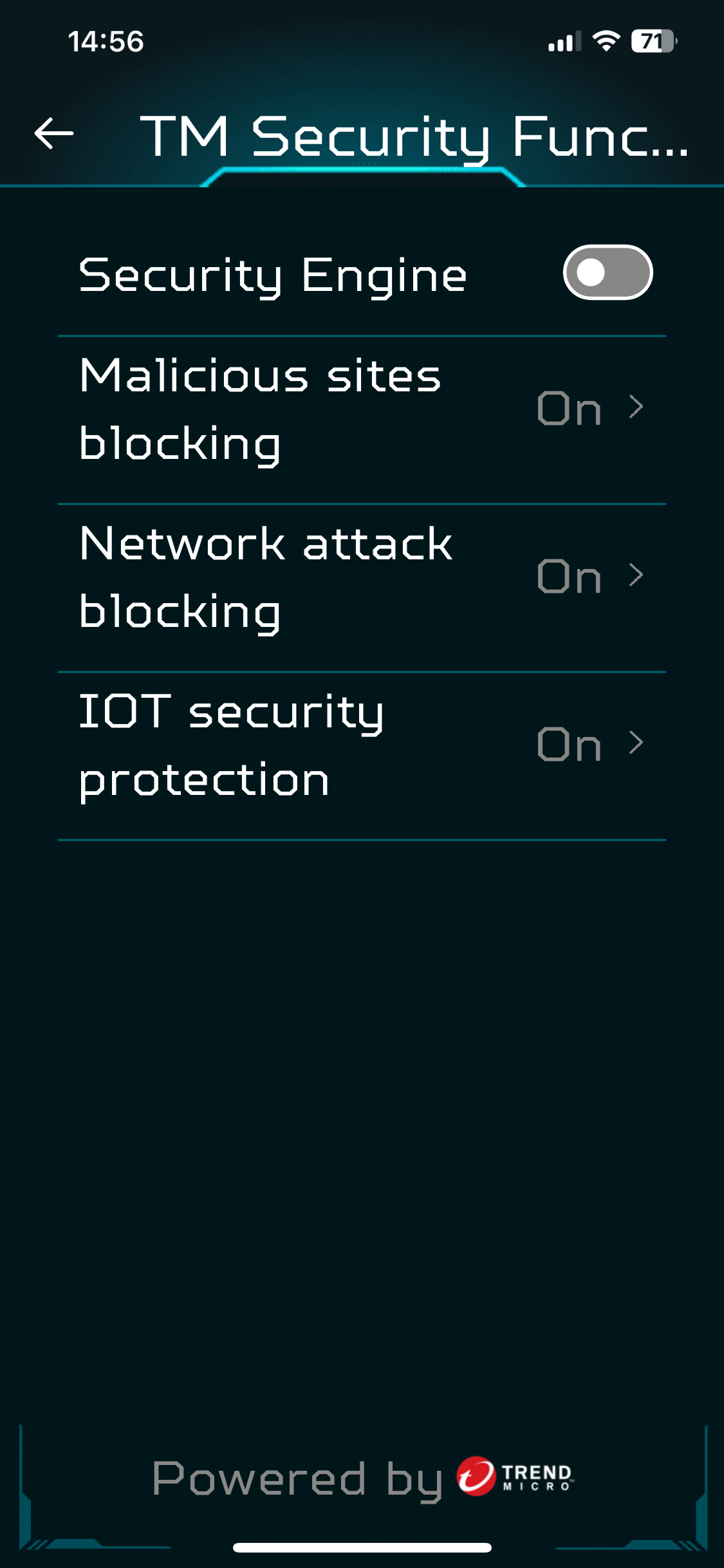Tap the Powered by text
Image resolution: width=724 pixels, height=1568 pixels.
click(297, 1479)
